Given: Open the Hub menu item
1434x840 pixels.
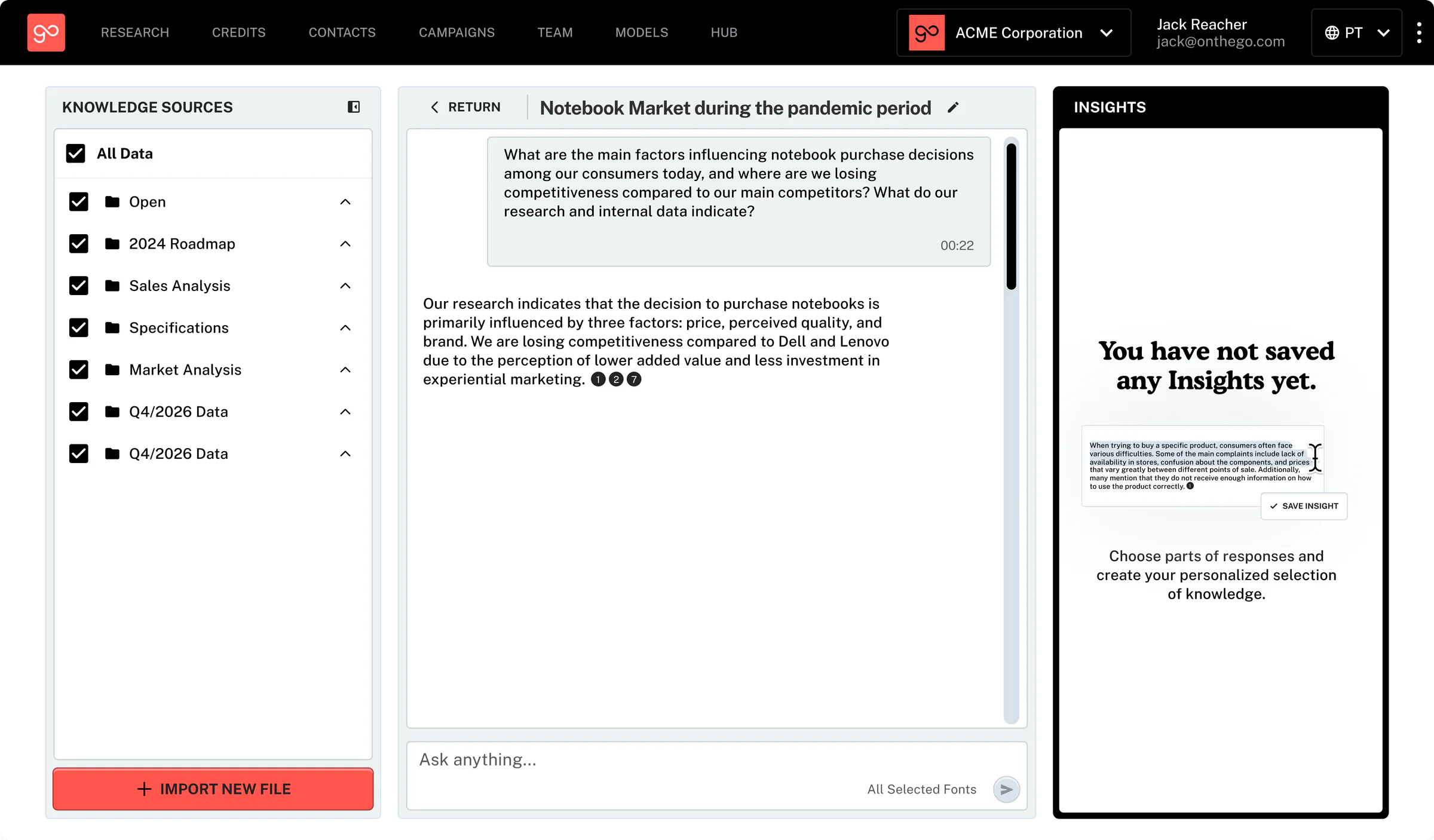Looking at the screenshot, I should pyautogui.click(x=724, y=32).
